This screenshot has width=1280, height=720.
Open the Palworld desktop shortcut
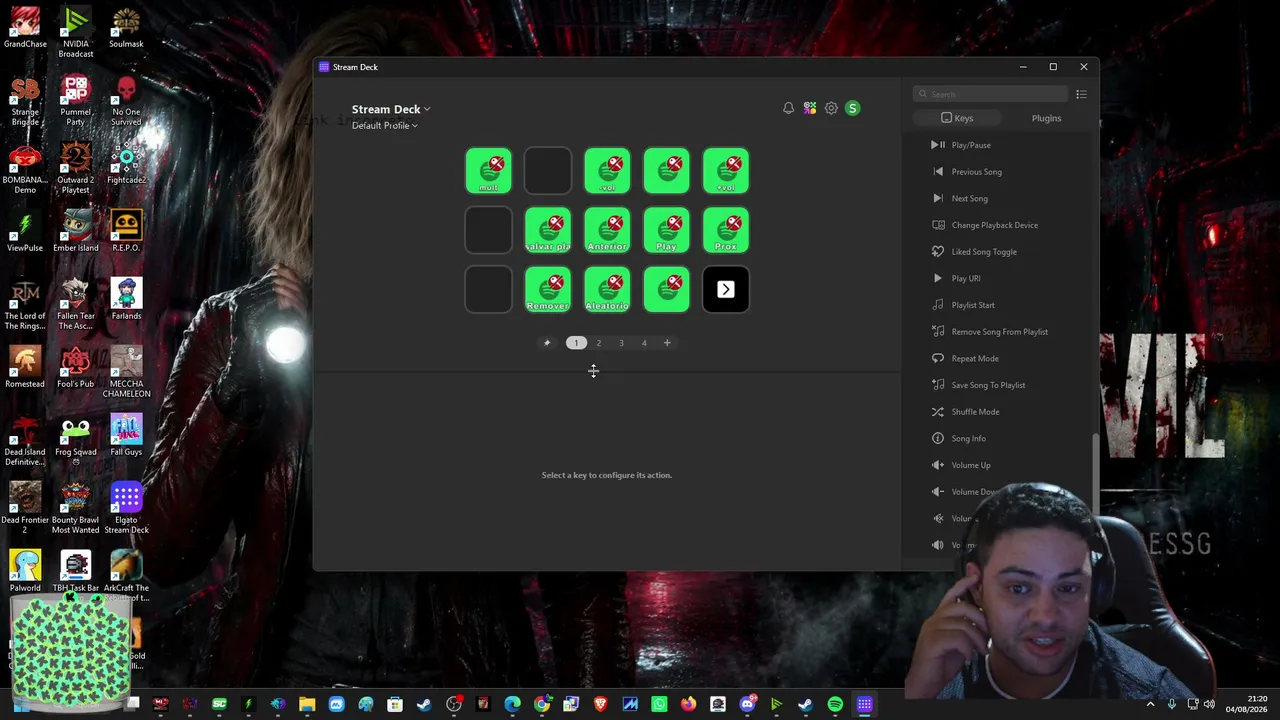coord(25,571)
